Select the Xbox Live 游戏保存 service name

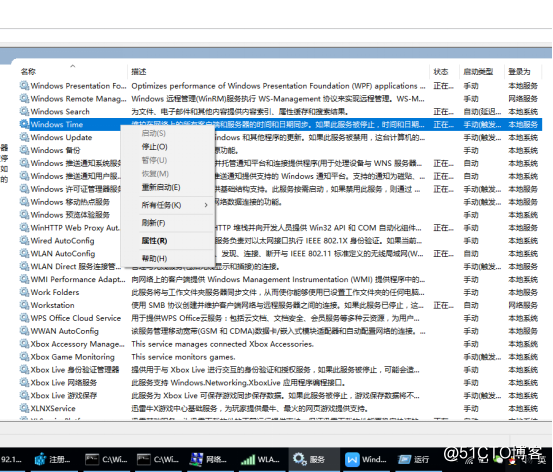click(64, 395)
